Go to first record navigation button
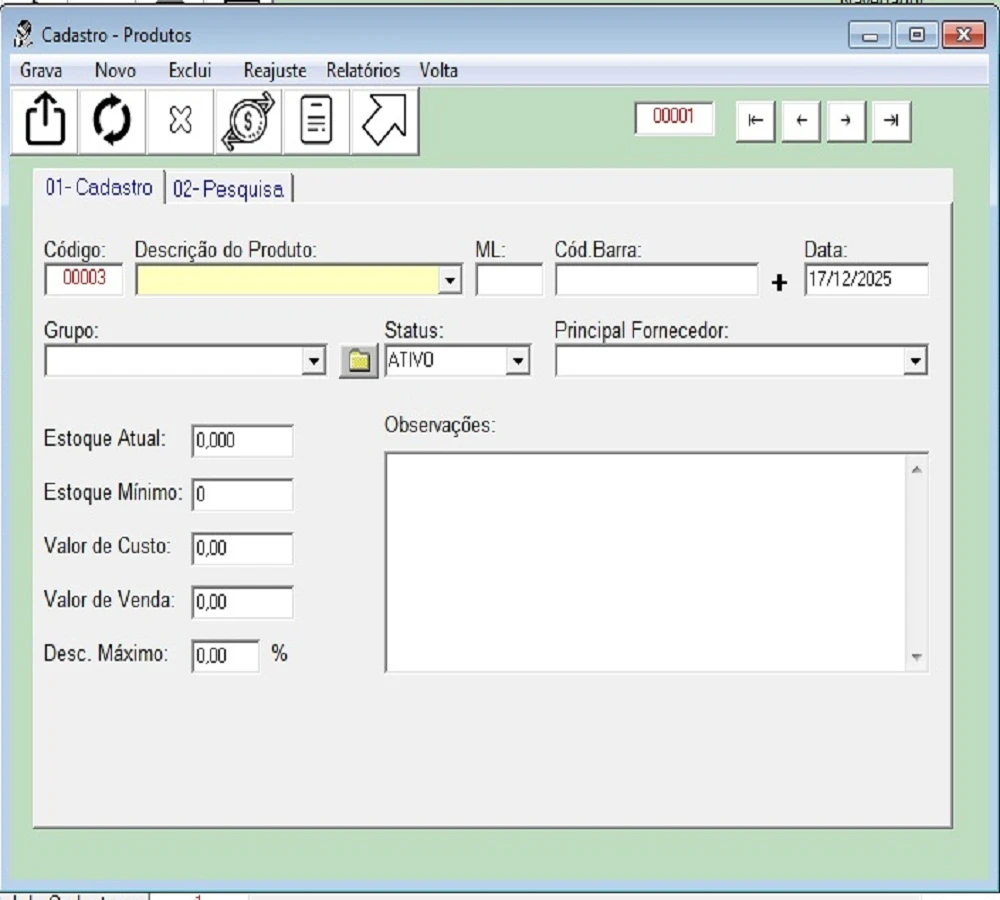Screen dimensions: 1000x900 coord(755,121)
